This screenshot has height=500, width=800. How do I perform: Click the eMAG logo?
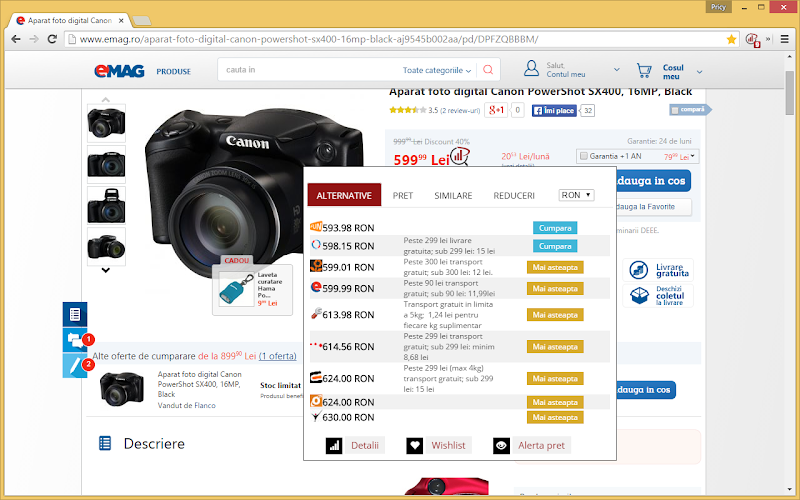(x=119, y=71)
